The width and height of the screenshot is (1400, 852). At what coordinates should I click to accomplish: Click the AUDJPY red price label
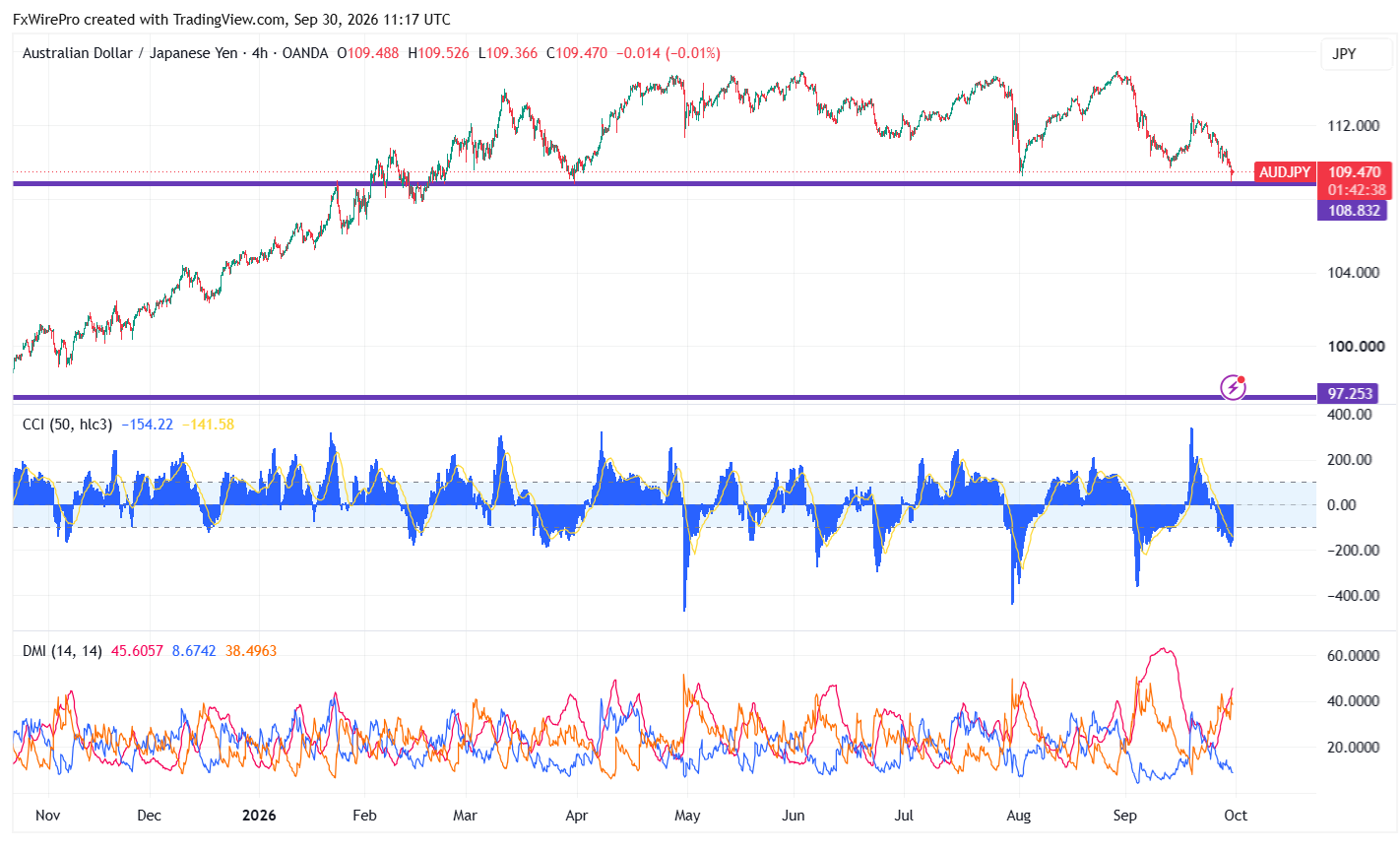(1285, 172)
